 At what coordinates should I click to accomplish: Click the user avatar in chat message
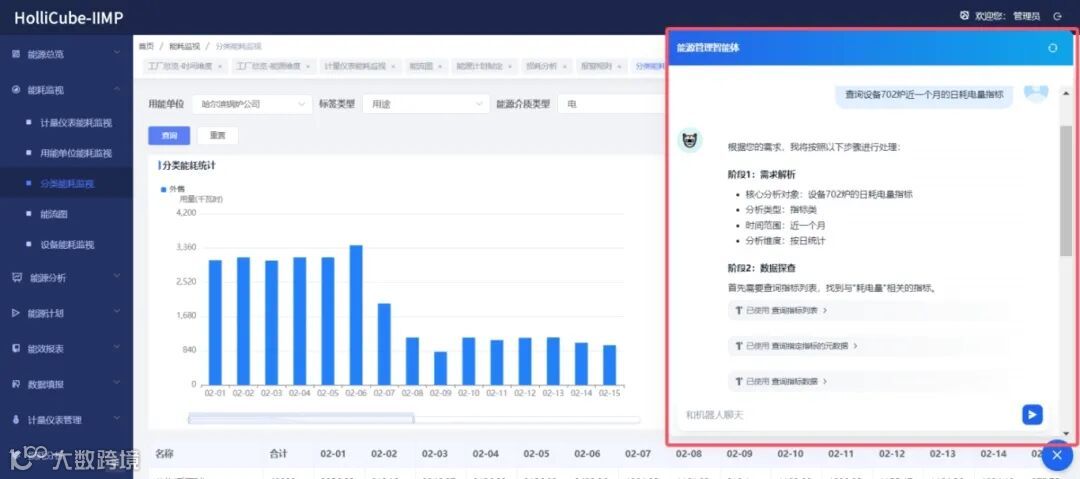(x=1036, y=93)
